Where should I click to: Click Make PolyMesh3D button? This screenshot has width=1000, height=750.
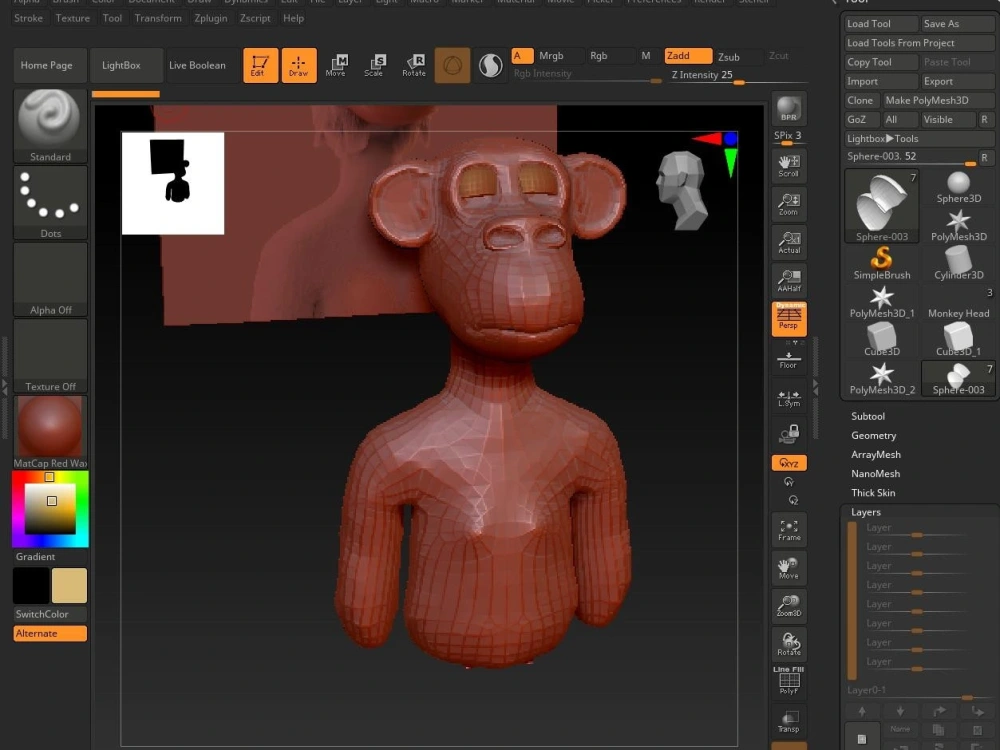(938, 100)
